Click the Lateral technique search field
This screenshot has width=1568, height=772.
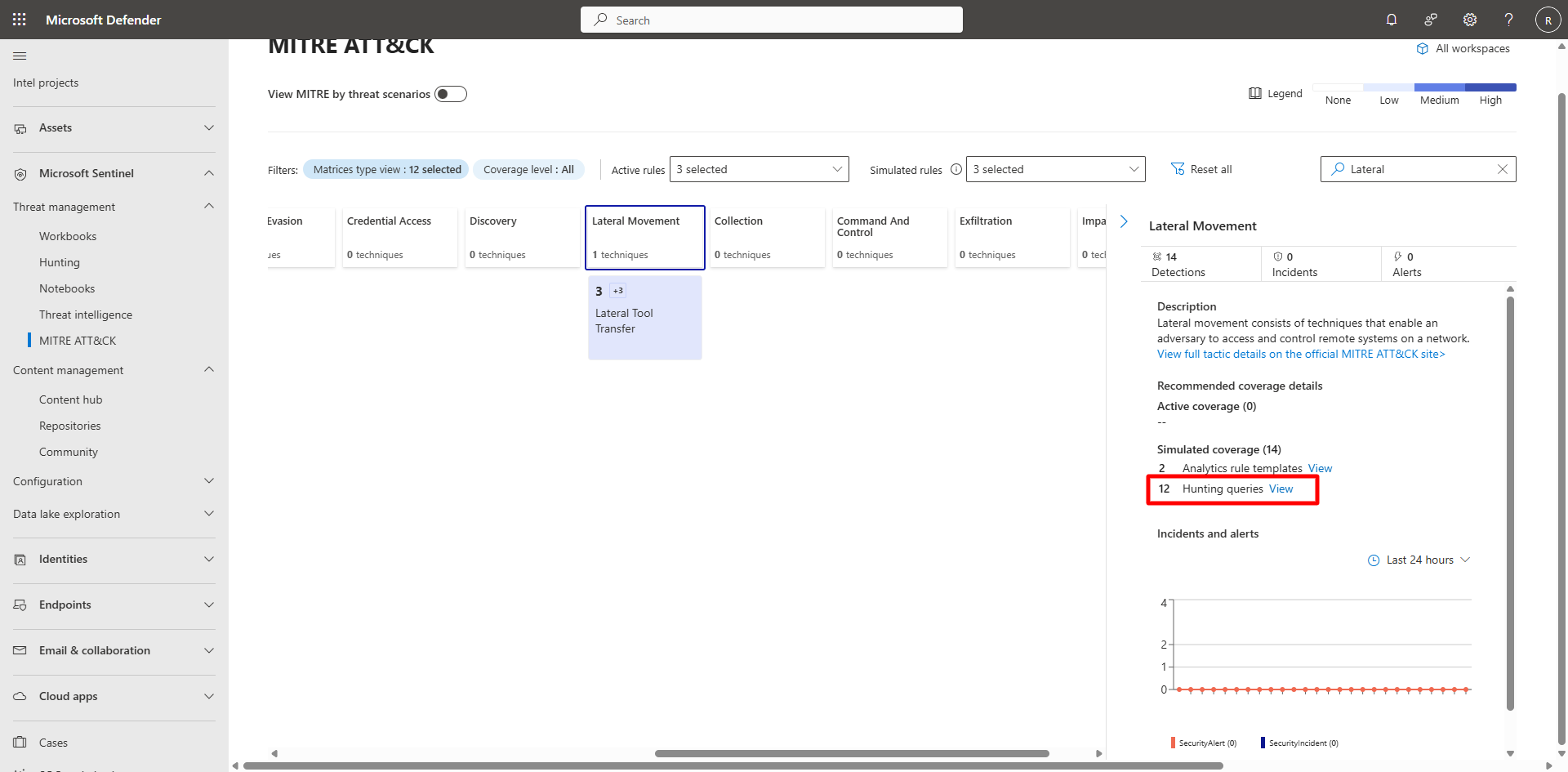(1419, 169)
